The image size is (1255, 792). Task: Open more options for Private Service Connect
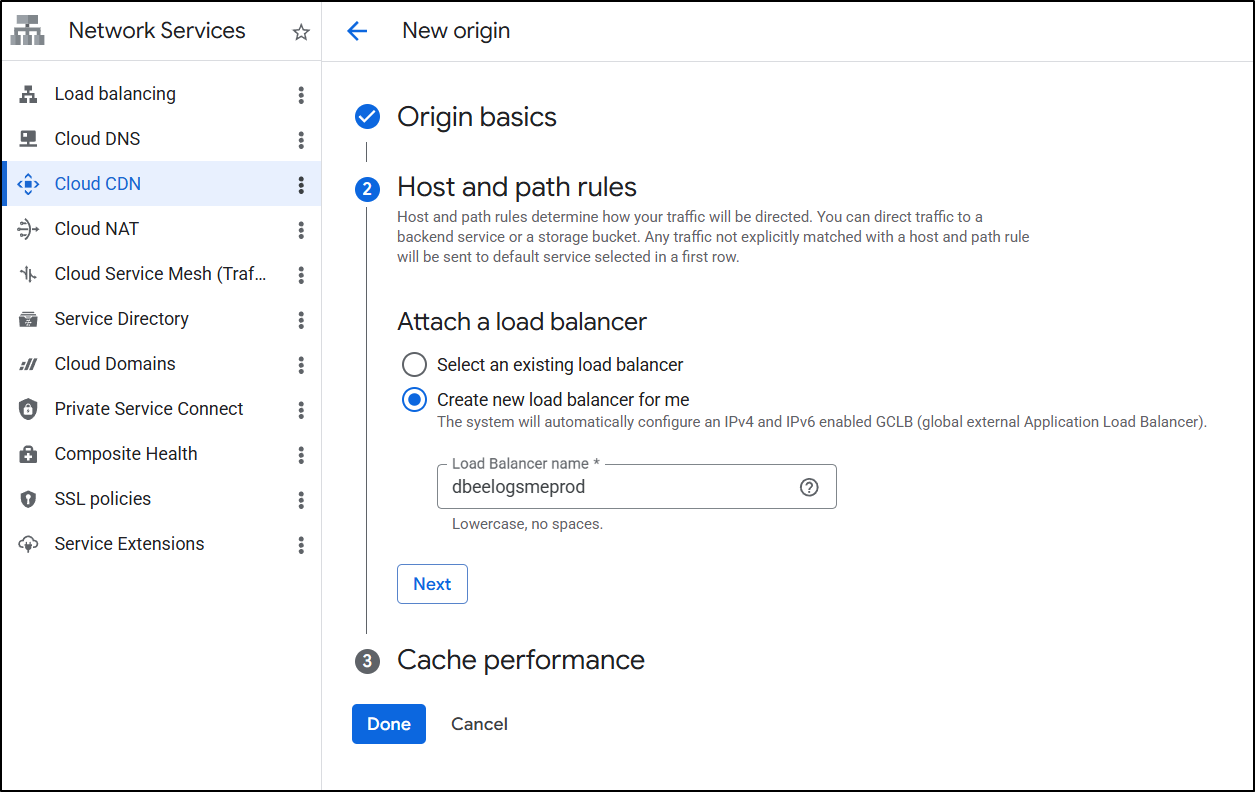(x=301, y=410)
